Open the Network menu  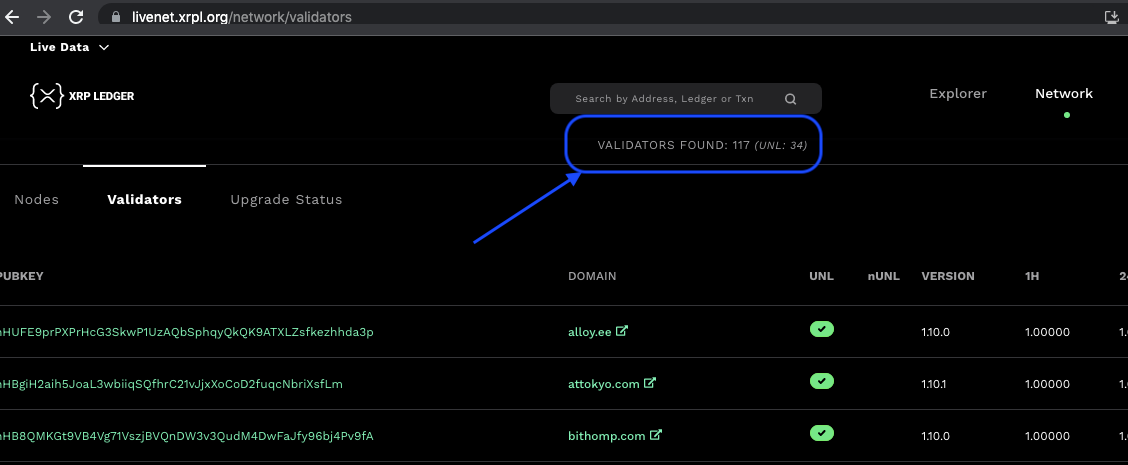[x=1063, y=93]
